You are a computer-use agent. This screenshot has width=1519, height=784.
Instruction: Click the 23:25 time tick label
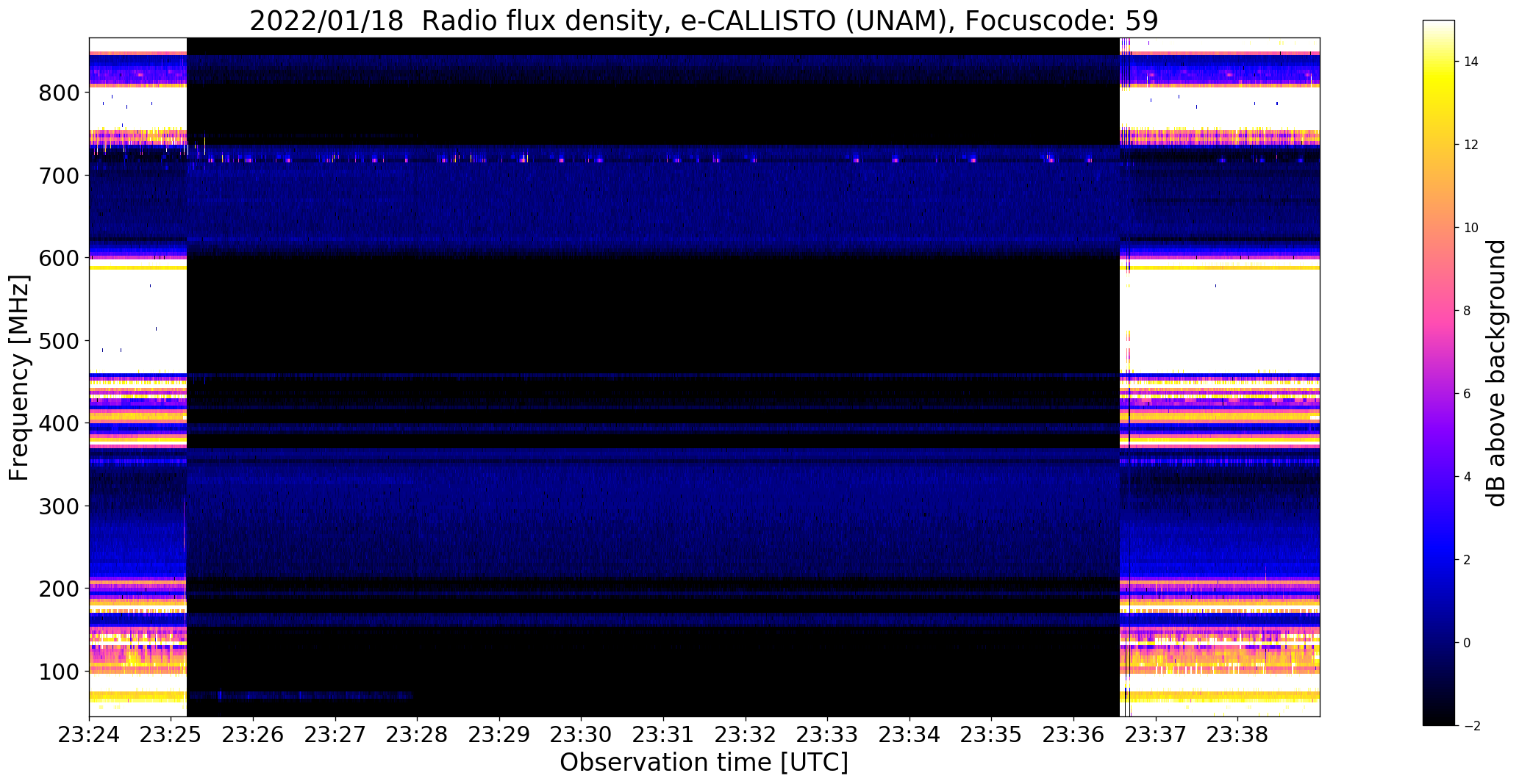click(171, 735)
